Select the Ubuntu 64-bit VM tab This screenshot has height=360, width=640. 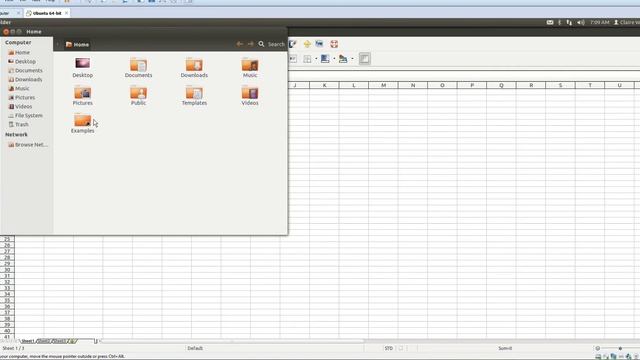coord(47,13)
